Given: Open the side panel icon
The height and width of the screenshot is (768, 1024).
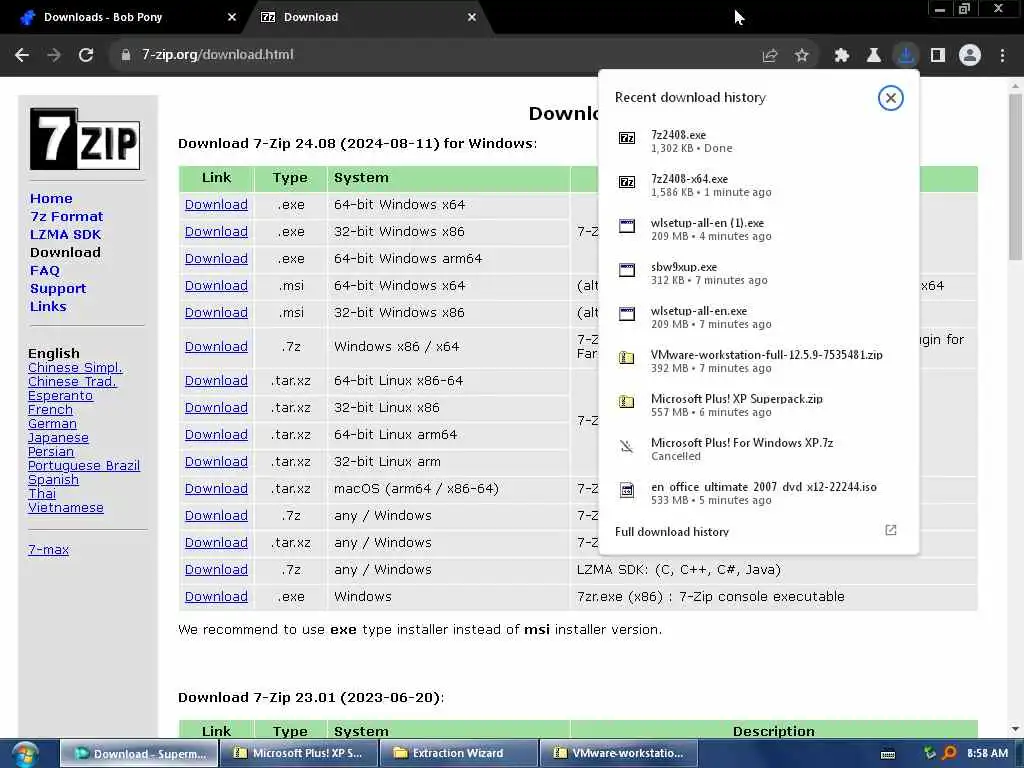Looking at the screenshot, I should tap(938, 56).
